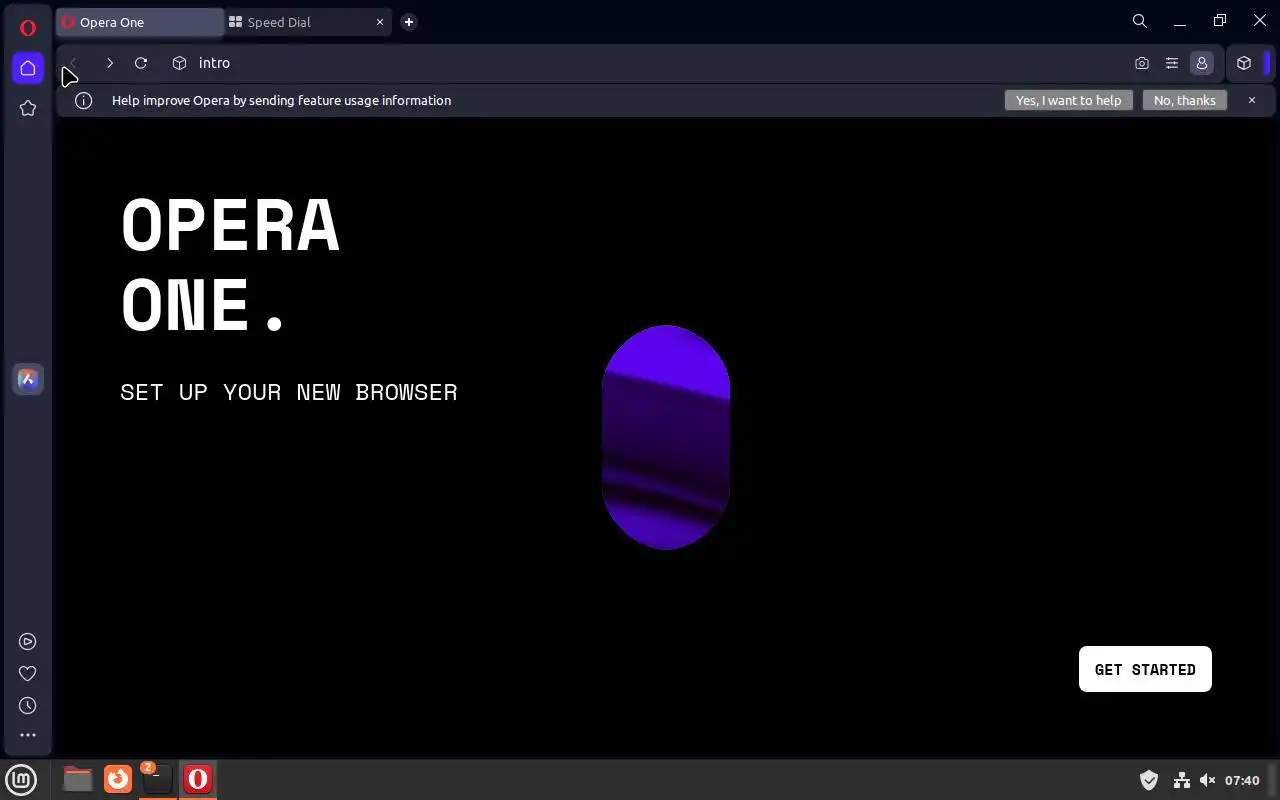This screenshot has width=1280, height=800.
Task: Click Yes, I want to help
Action: pos(1069,100)
